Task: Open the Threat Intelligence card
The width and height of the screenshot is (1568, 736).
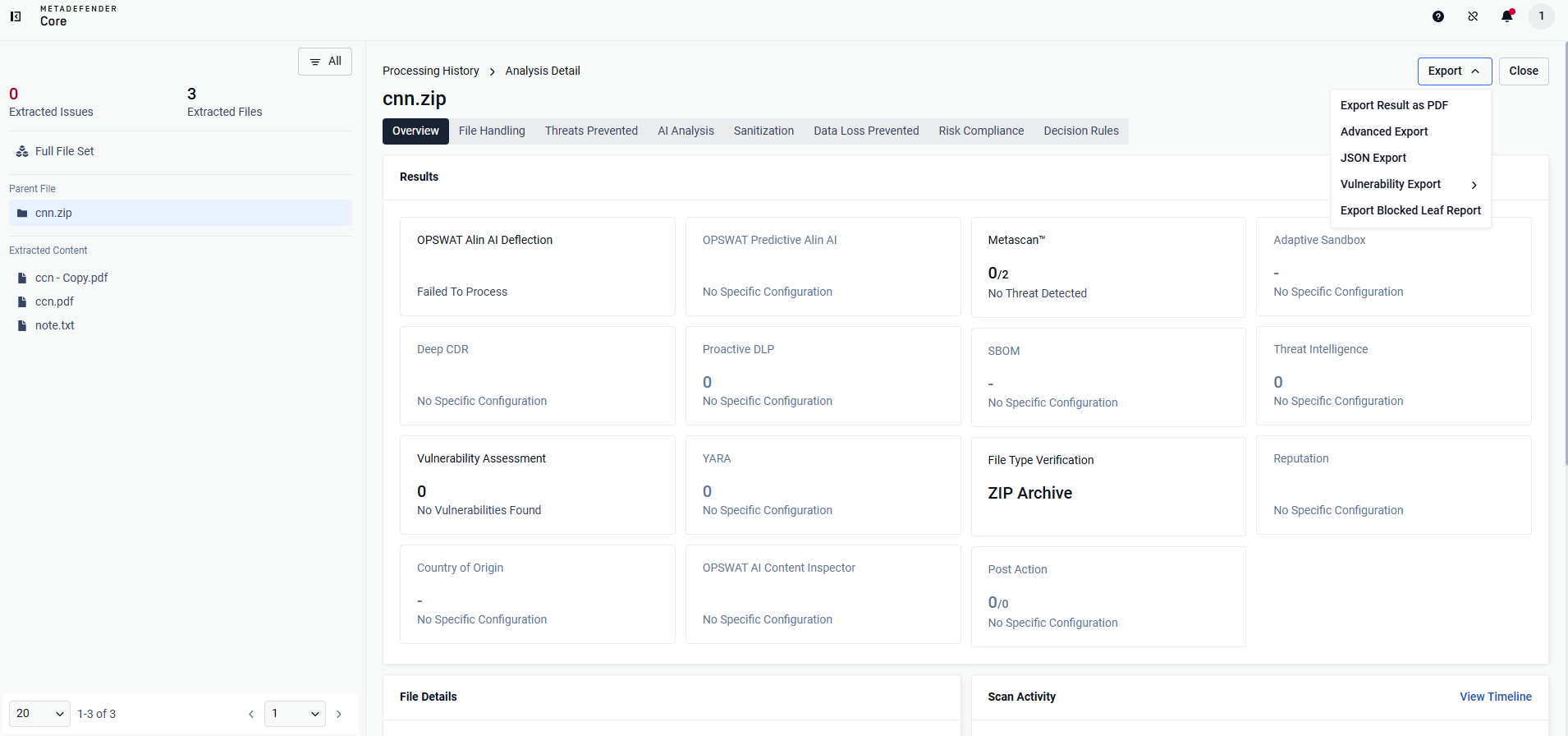Action: point(1394,376)
